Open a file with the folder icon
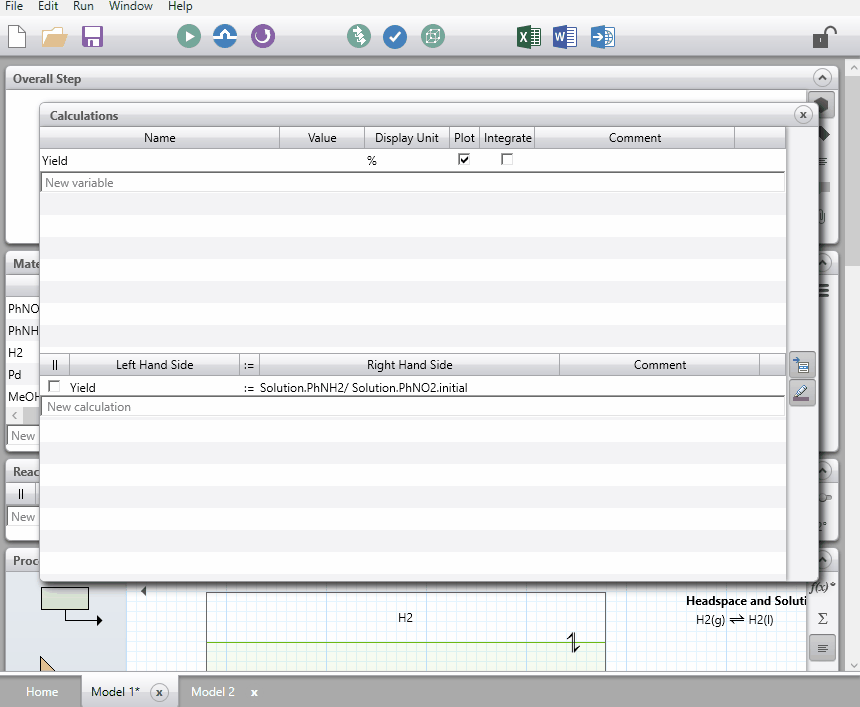Screen dimensions: 860x707 coord(54,37)
